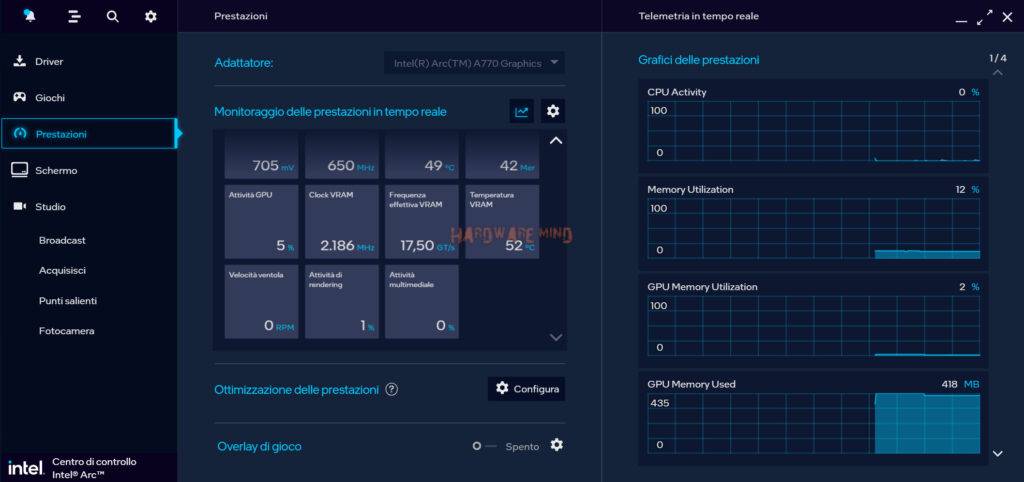Click the Studio camera icon
The width and height of the screenshot is (1024, 482).
tap(20, 206)
